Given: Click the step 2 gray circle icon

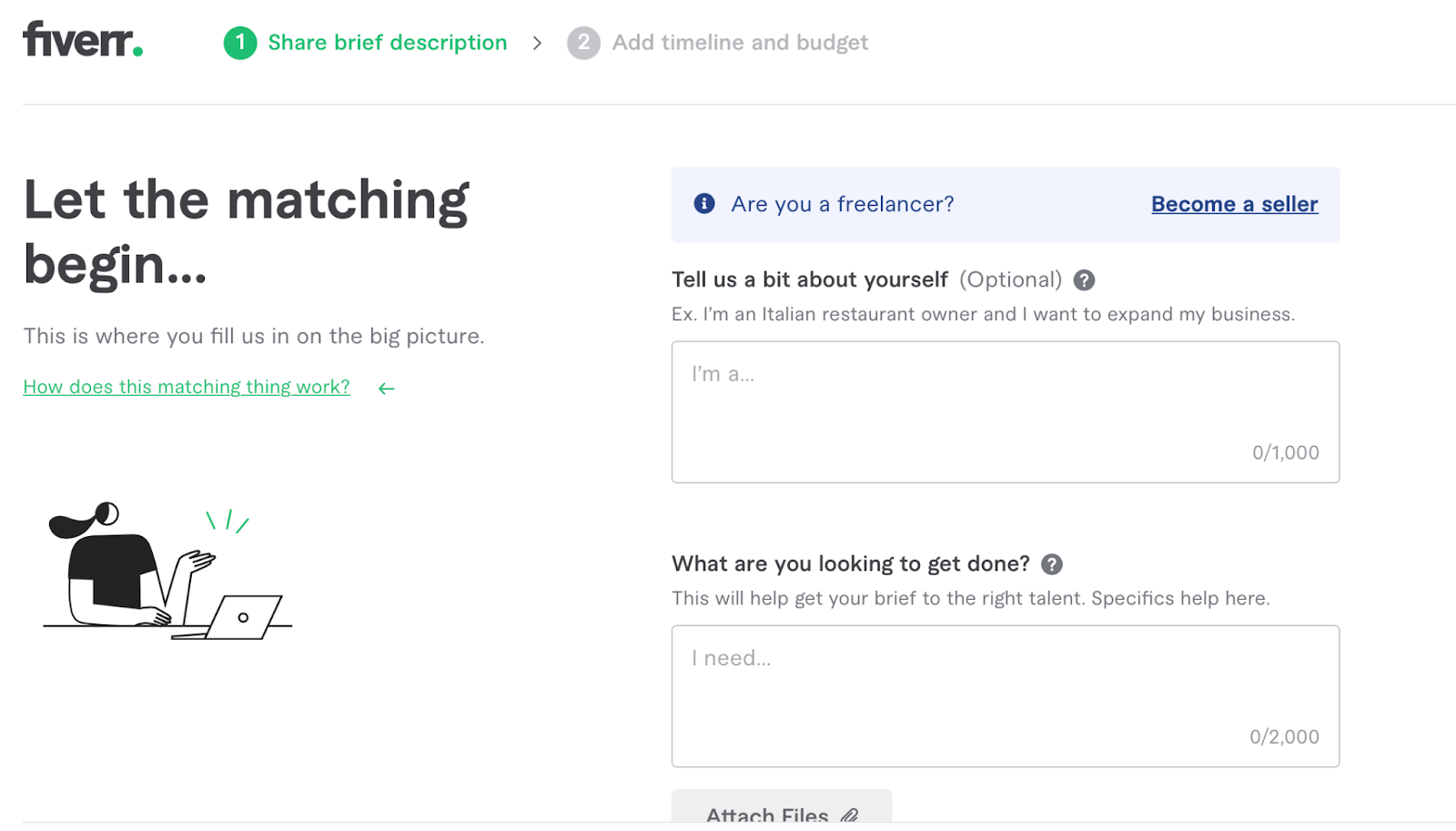Looking at the screenshot, I should 583,43.
